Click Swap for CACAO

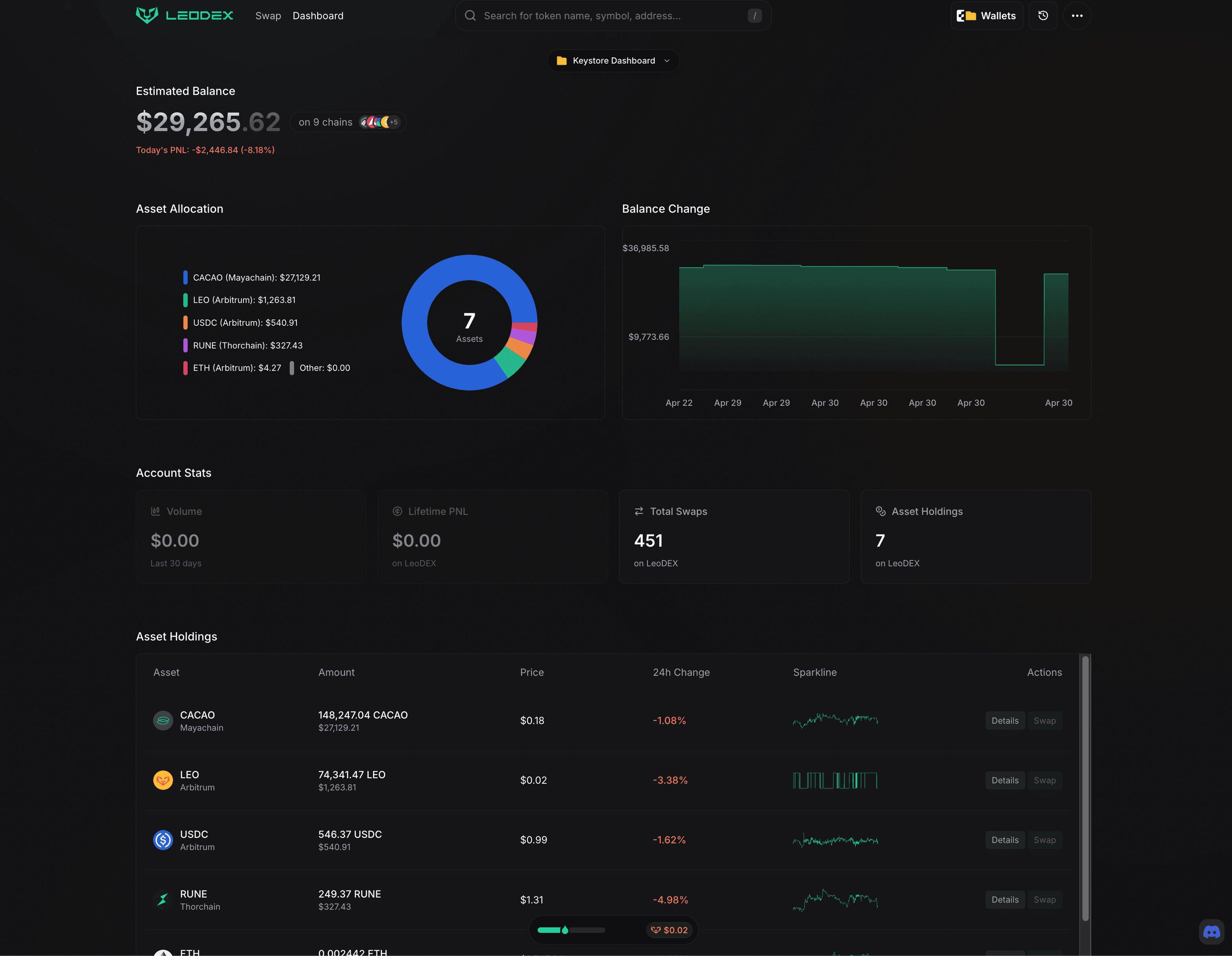1044,720
